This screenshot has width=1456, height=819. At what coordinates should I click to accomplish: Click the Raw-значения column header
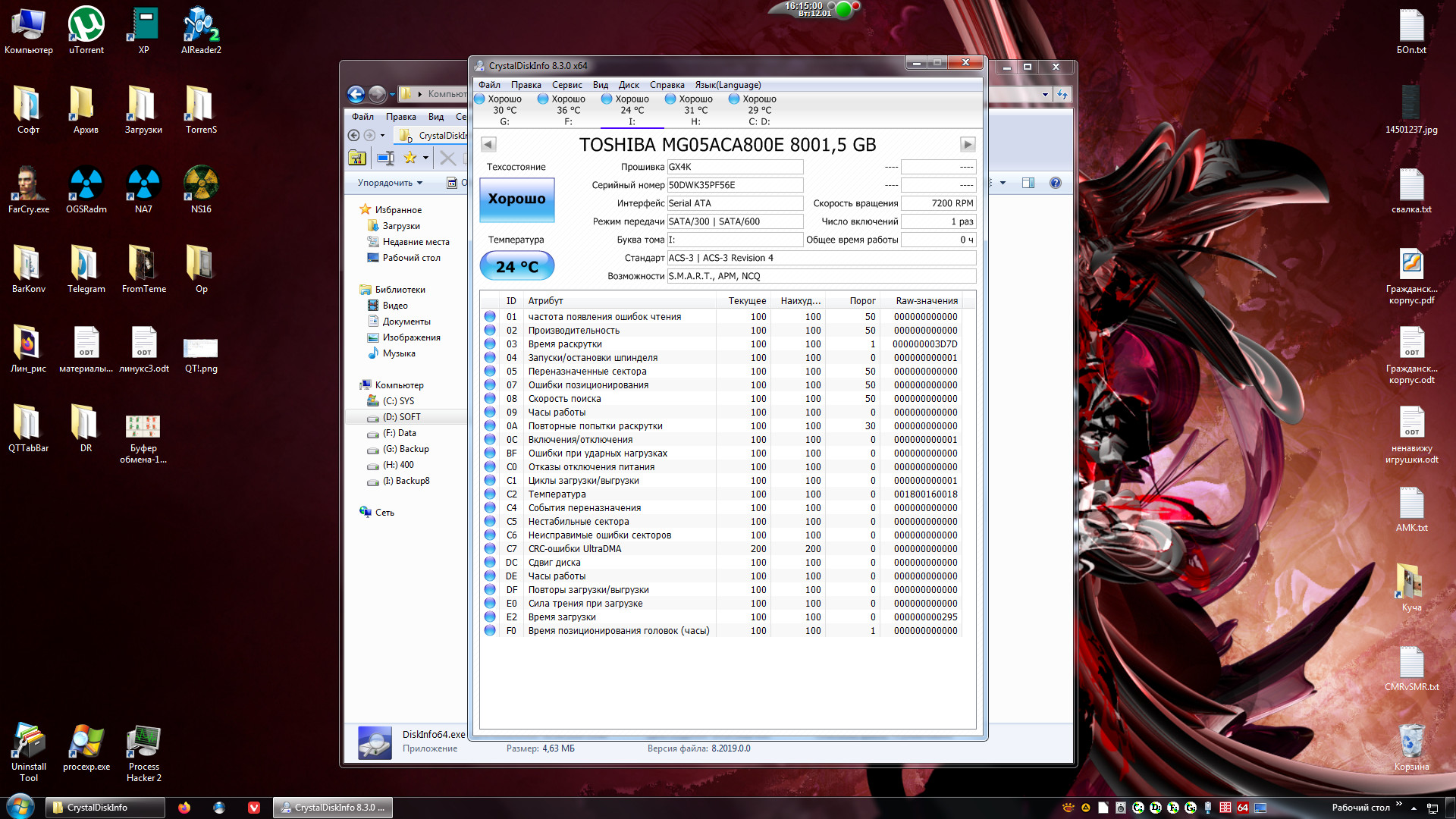[x=927, y=301]
